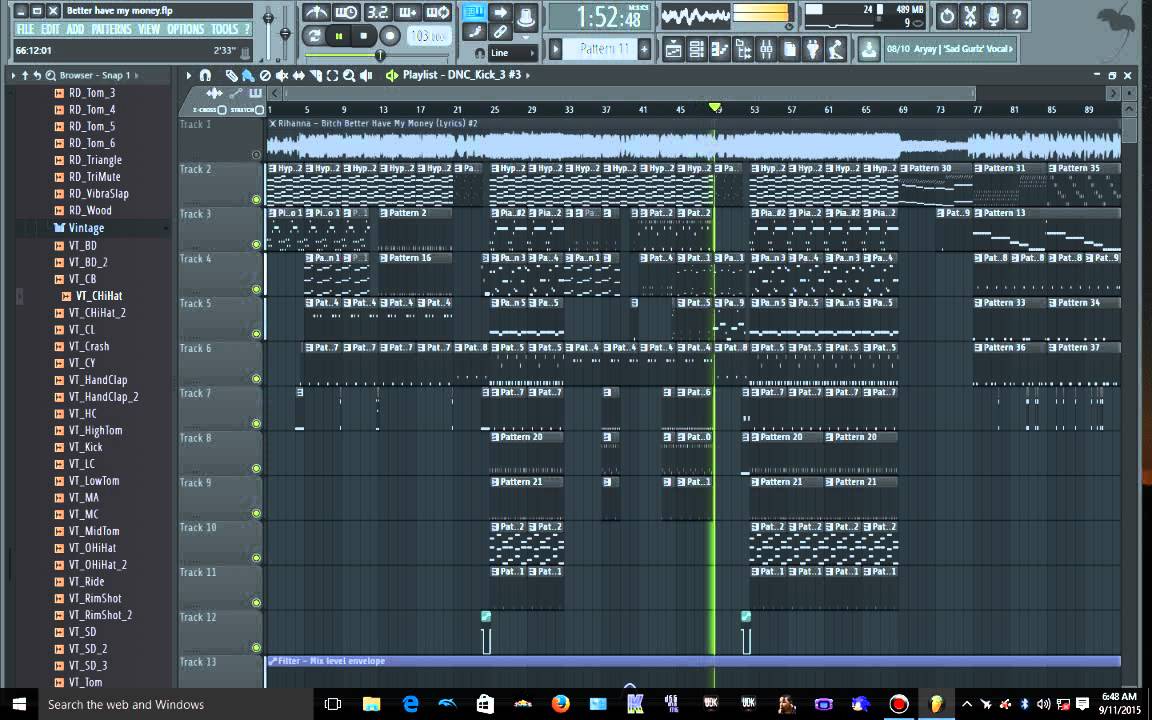Open the PATTERNS menu
The height and width of the screenshot is (720, 1152).
click(x=112, y=29)
